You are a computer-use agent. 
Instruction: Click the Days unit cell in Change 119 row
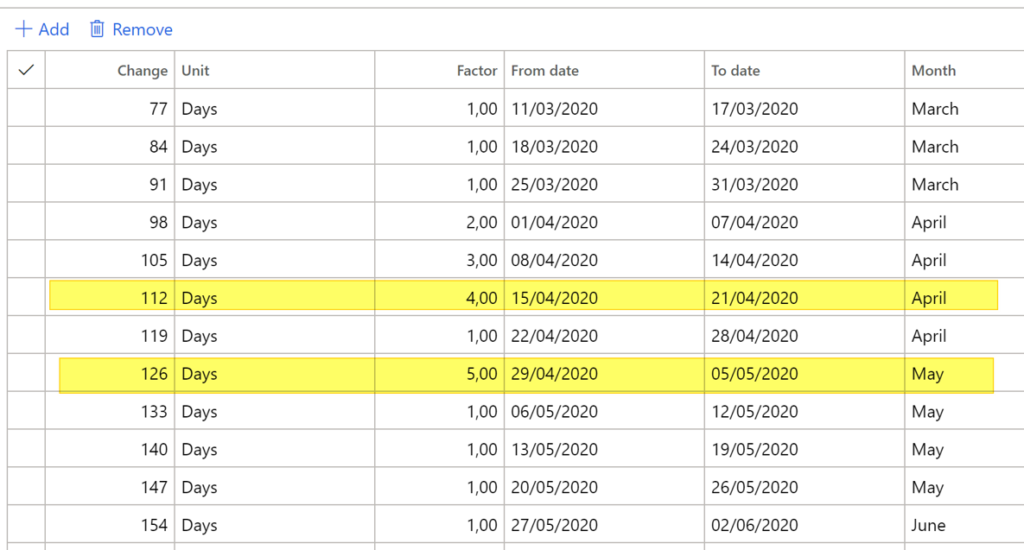click(275, 336)
